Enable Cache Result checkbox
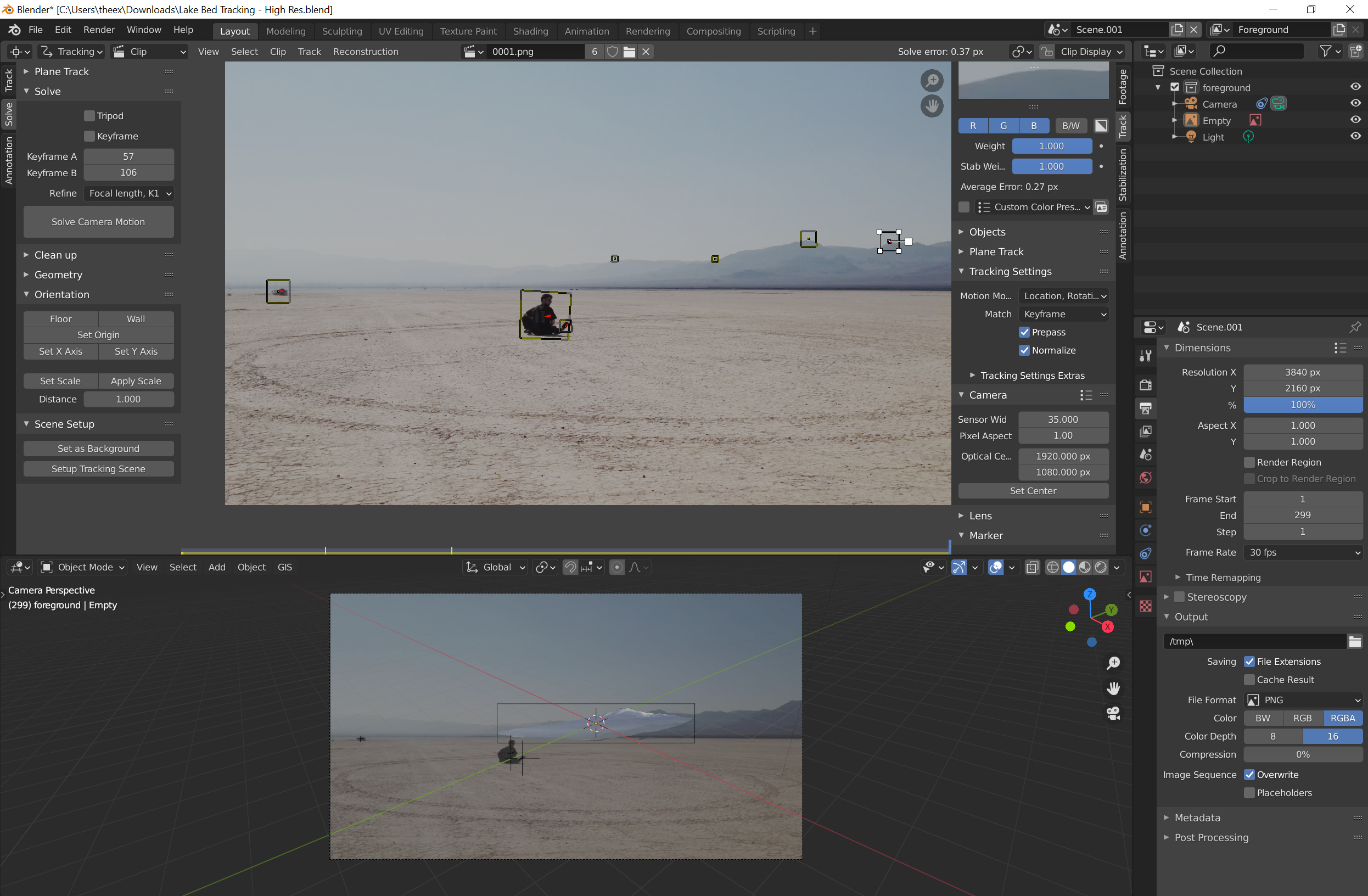Viewport: 1368px width, 896px height. tap(1249, 679)
